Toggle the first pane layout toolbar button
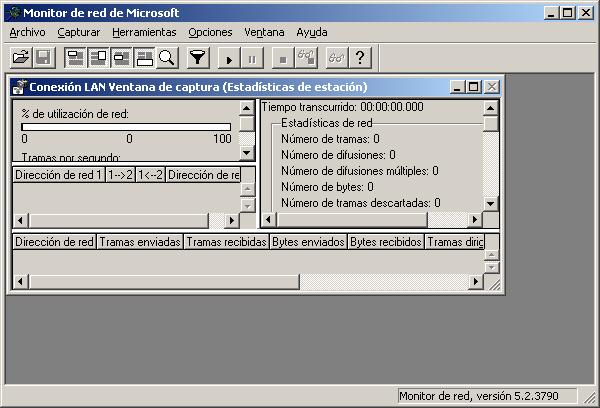 coord(76,58)
